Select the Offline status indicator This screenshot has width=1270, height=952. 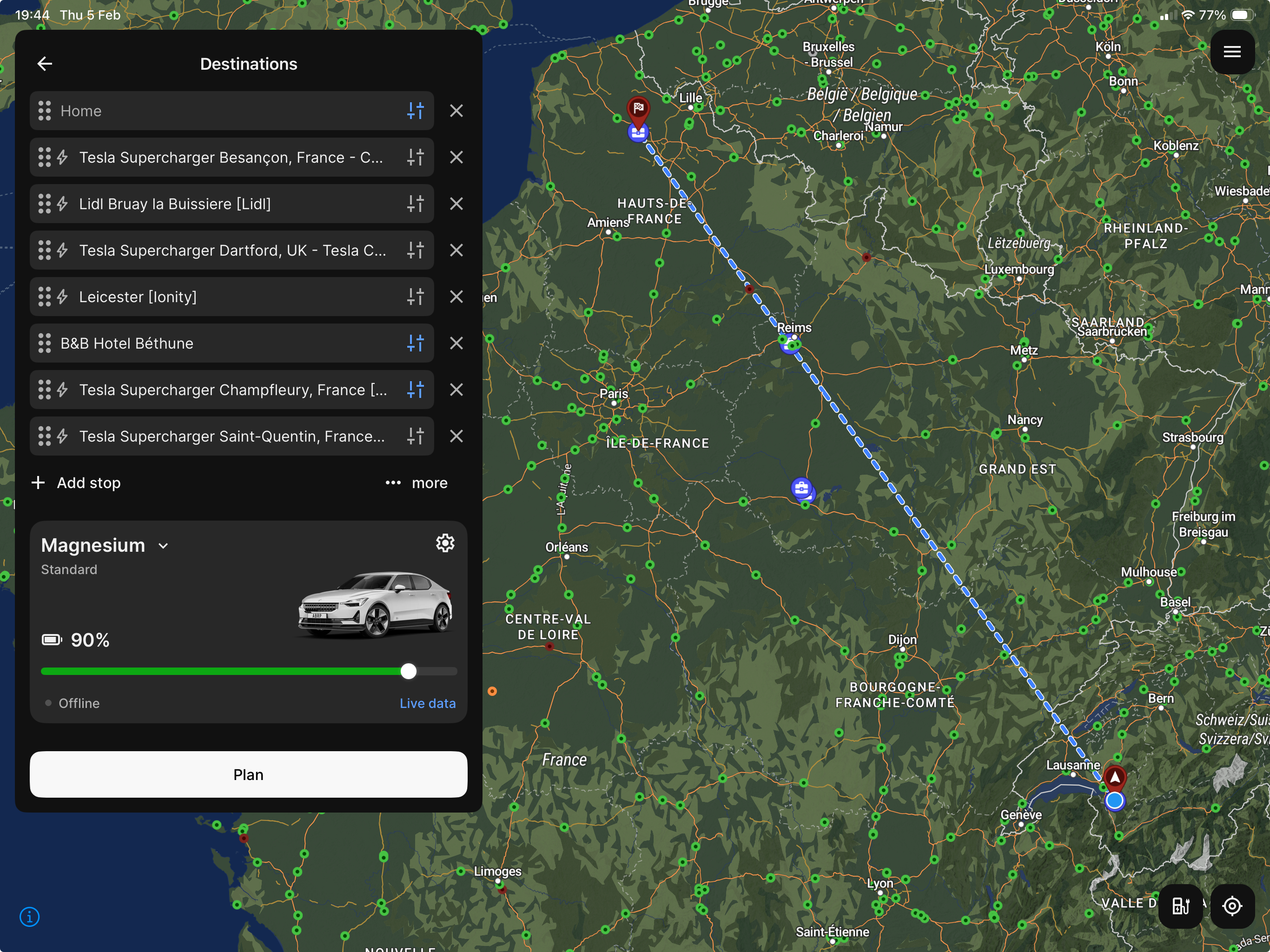(73, 703)
